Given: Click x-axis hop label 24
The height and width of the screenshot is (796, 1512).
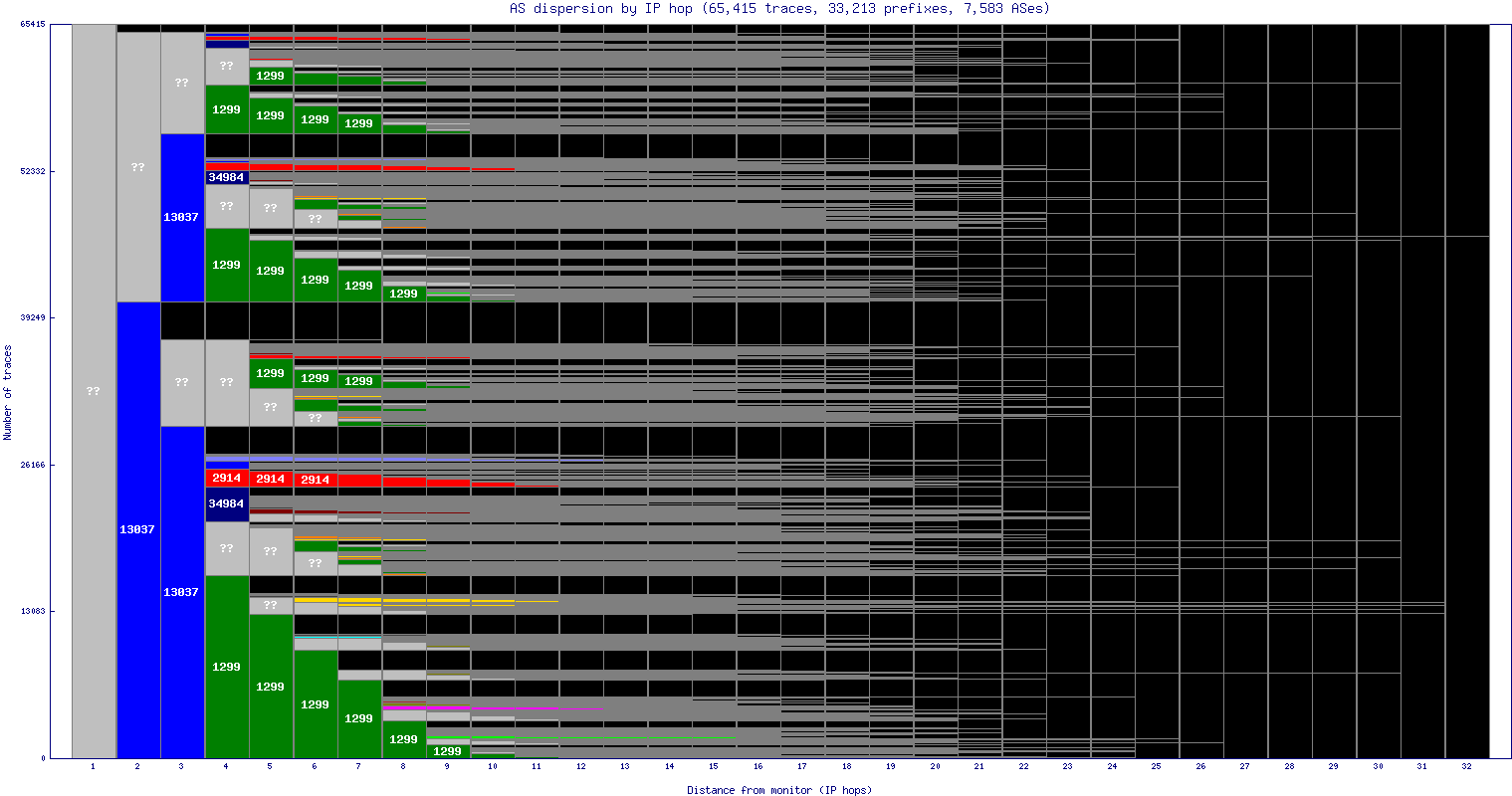Looking at the screenshot, I should 1112,767.
